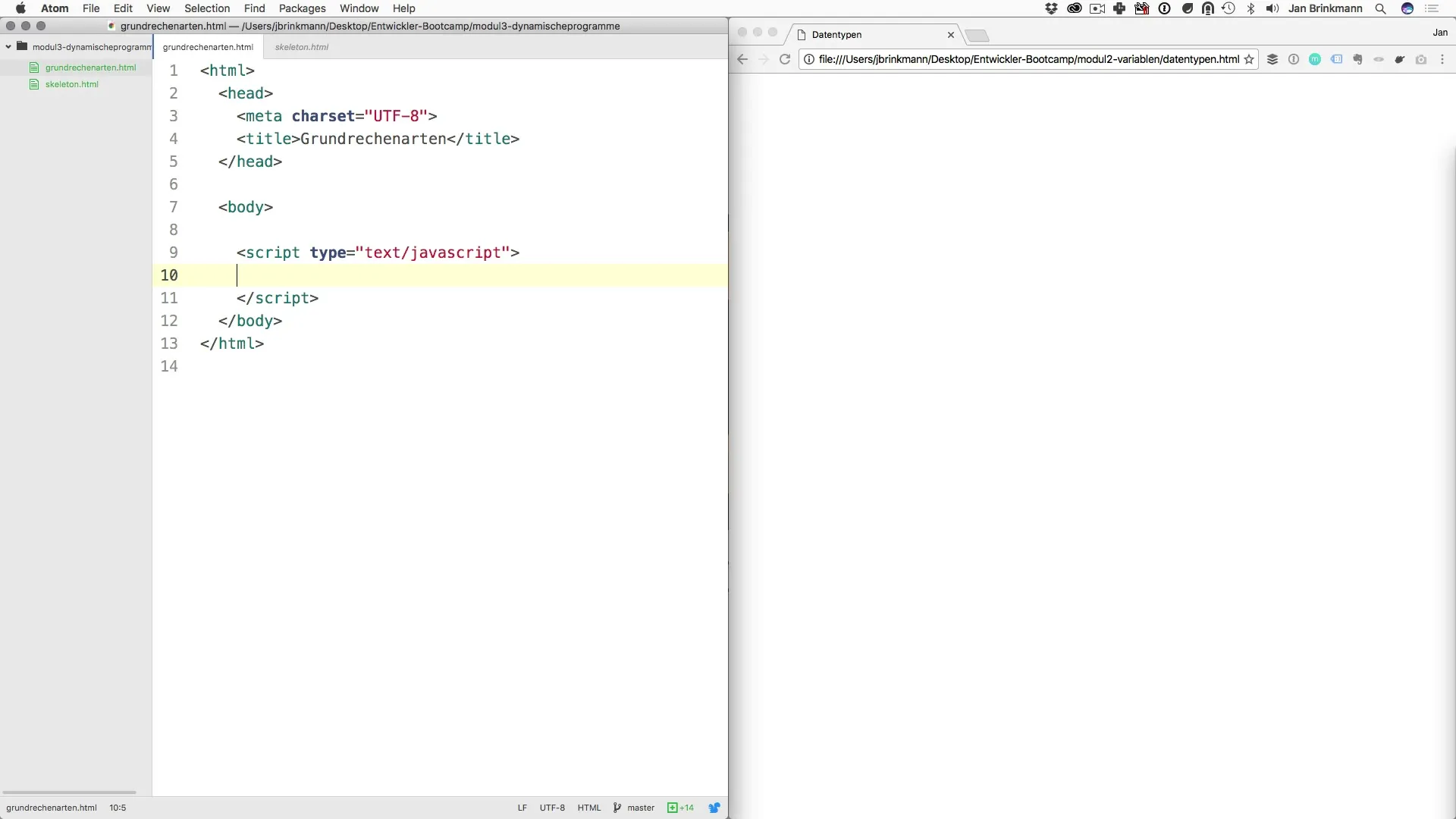Click the blue squirrel update icon
1456x819 pixels.
pos(714,808)
